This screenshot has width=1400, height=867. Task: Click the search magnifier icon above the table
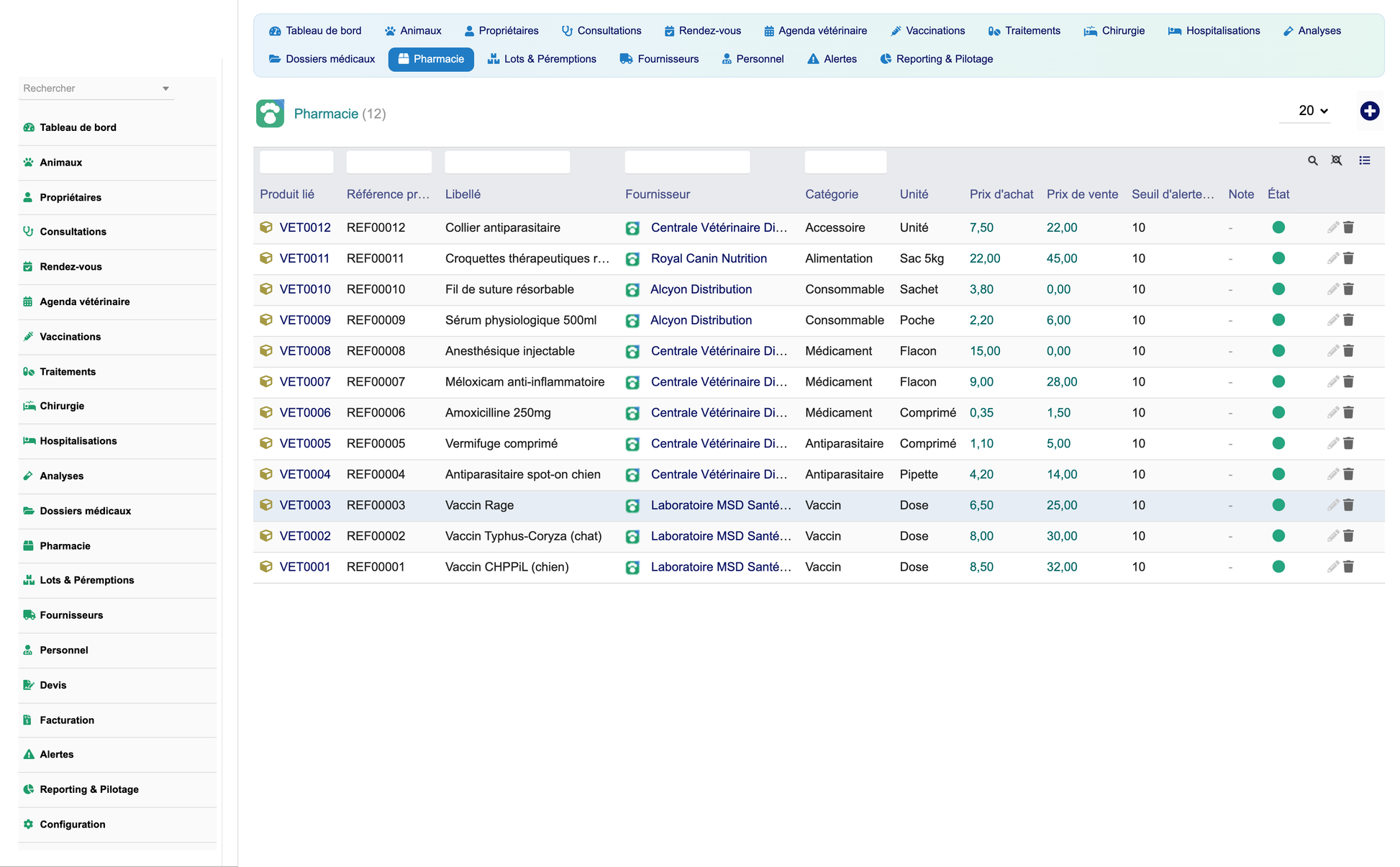[1312, 161]
